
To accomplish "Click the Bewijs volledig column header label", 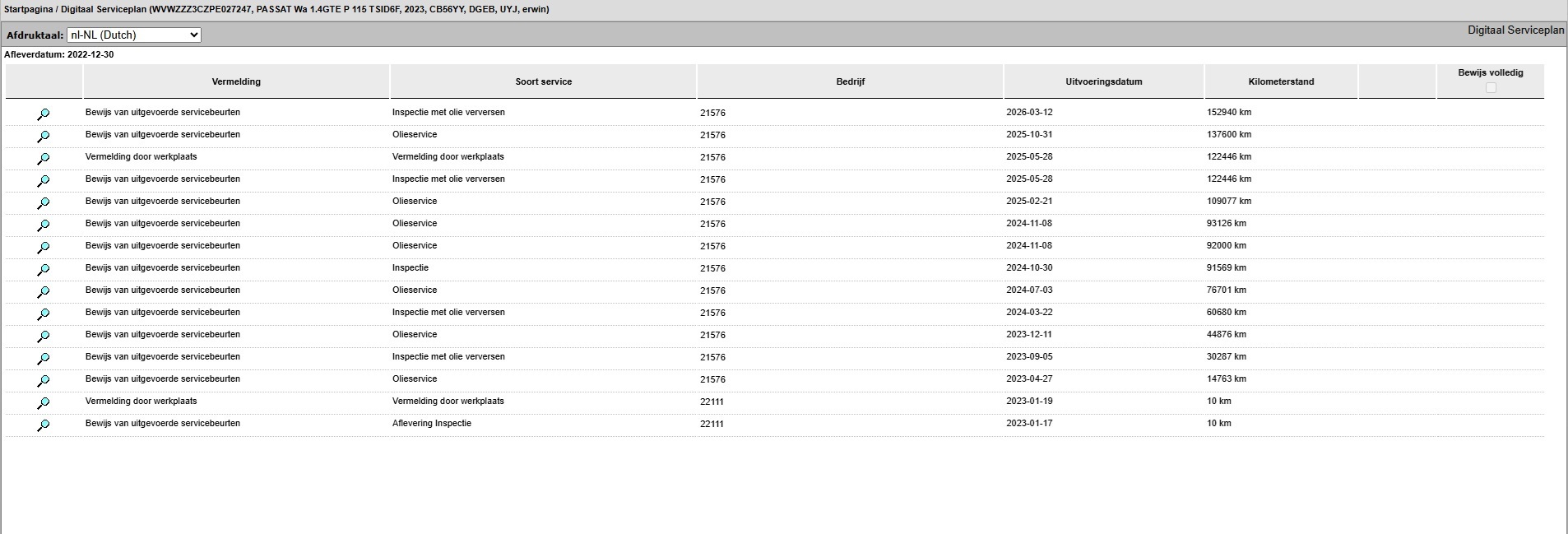I will (x=1491, y=72).
